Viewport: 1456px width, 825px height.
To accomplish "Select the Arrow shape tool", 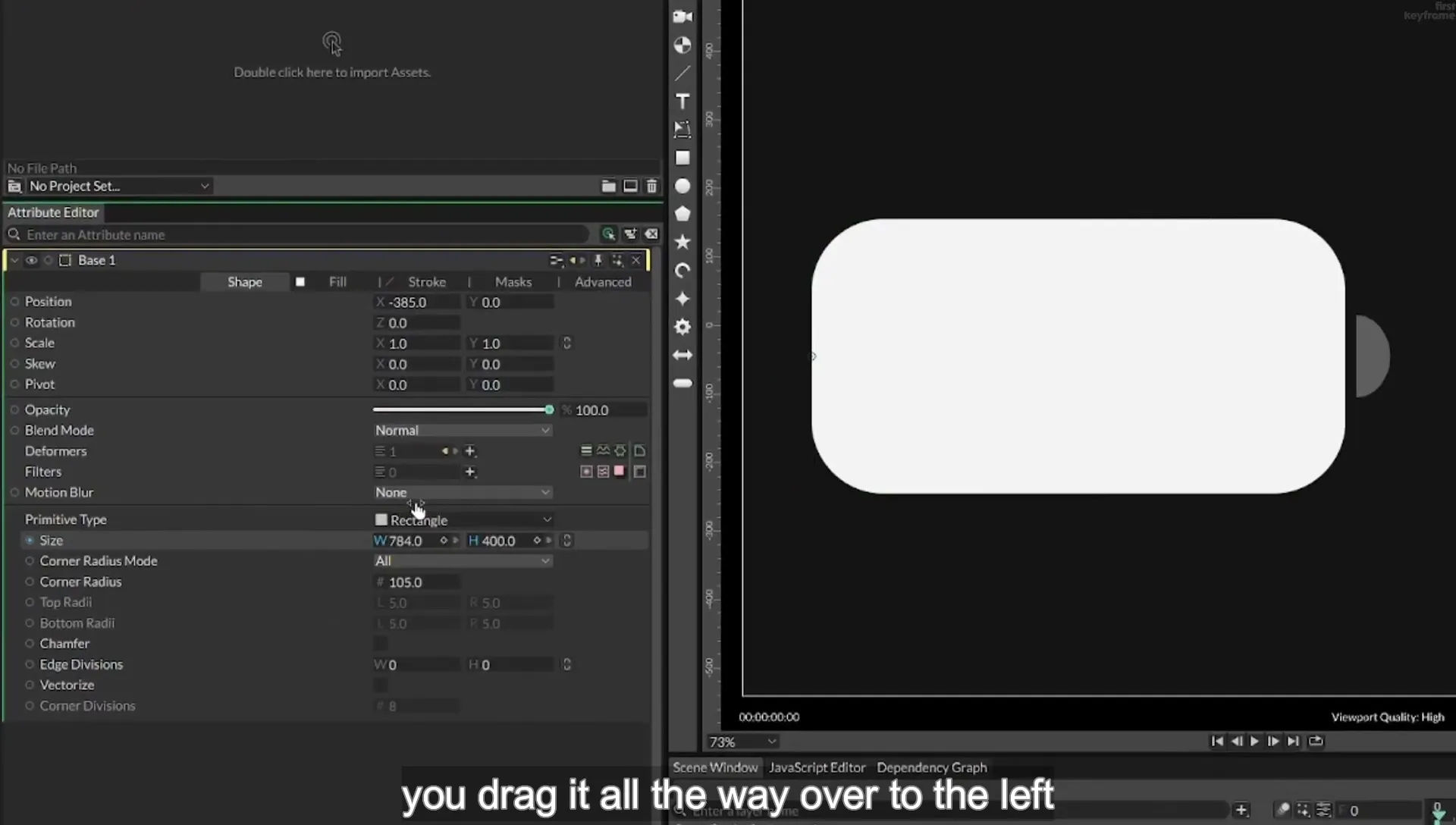I will tap(682, 355).
